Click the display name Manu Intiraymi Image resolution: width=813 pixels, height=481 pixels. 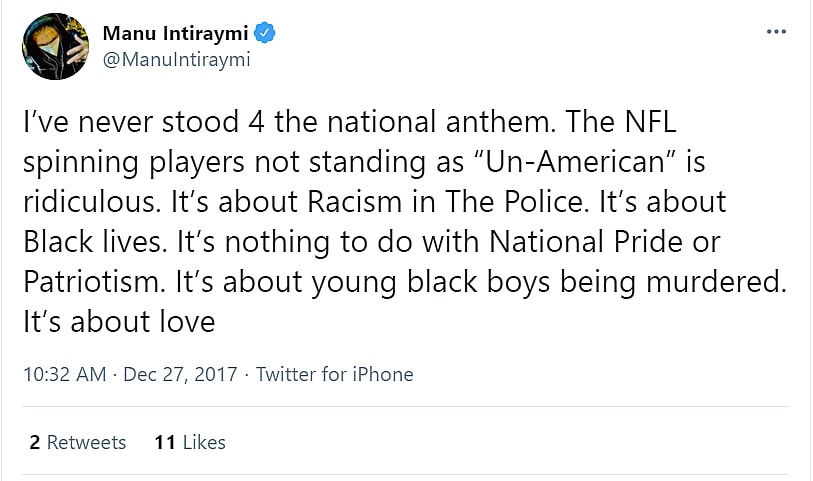tap(176, 34)
